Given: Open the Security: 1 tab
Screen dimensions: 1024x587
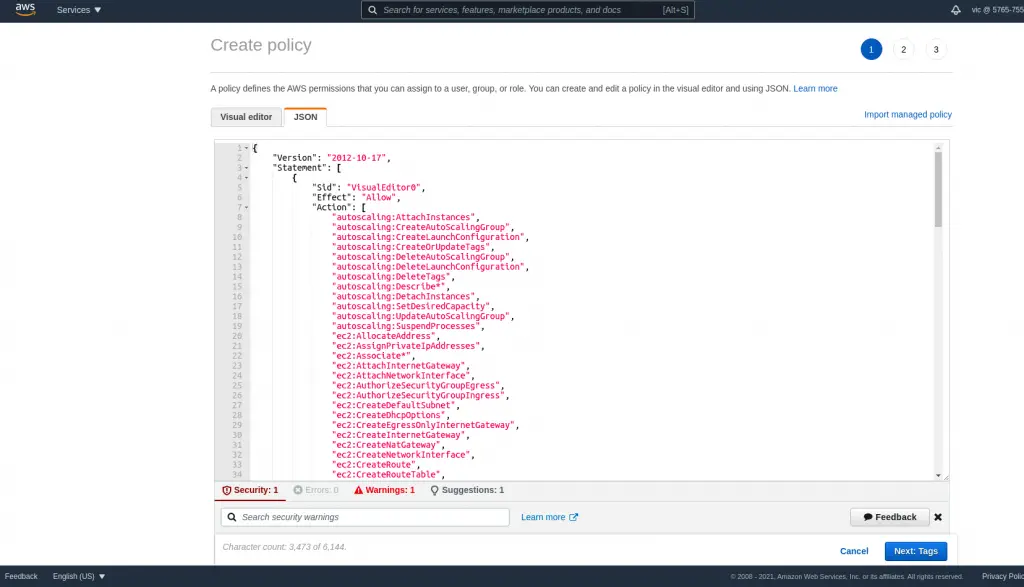Looking at the screenshot, I should tap(250, 490).
